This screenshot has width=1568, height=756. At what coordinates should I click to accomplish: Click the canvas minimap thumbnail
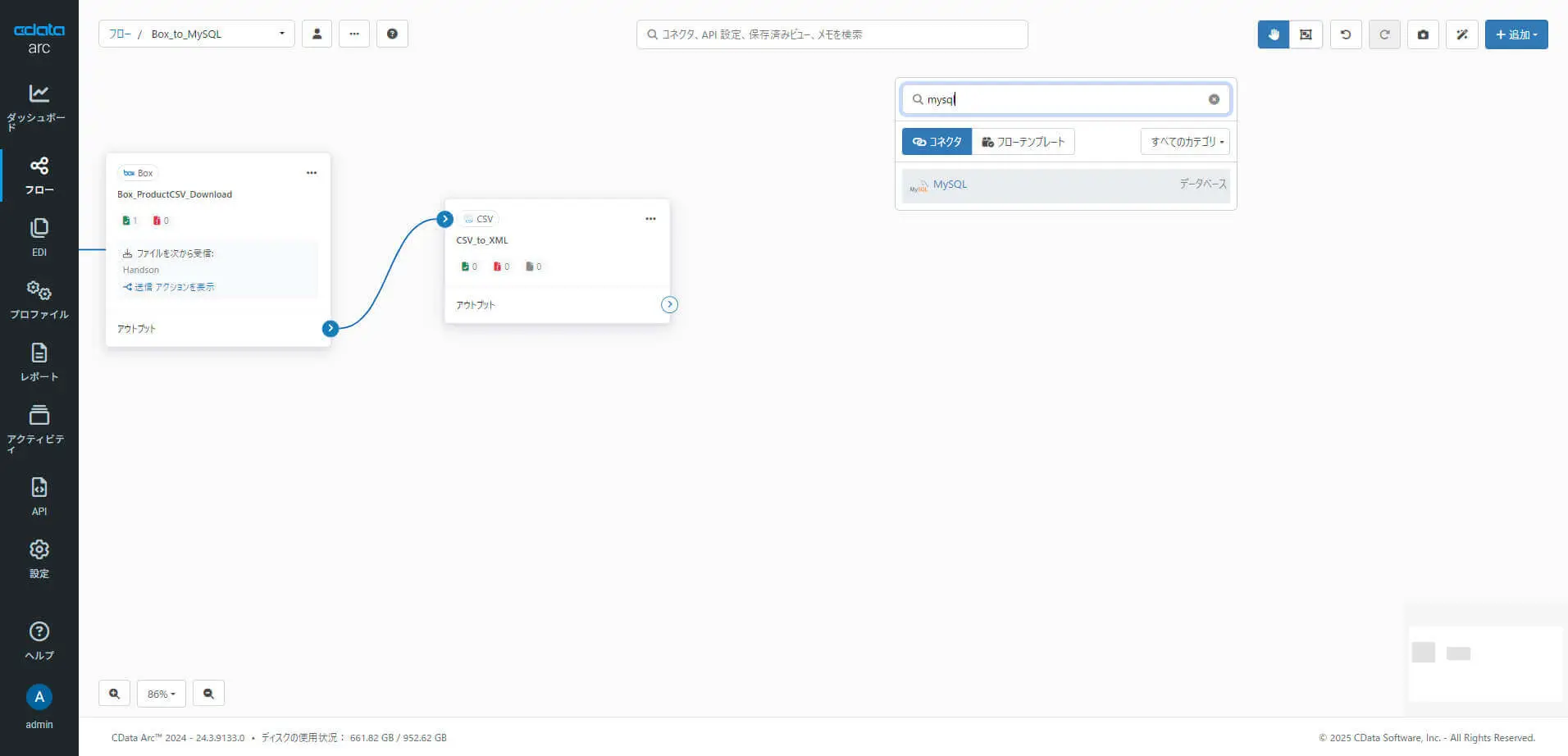click(1485, 664)
